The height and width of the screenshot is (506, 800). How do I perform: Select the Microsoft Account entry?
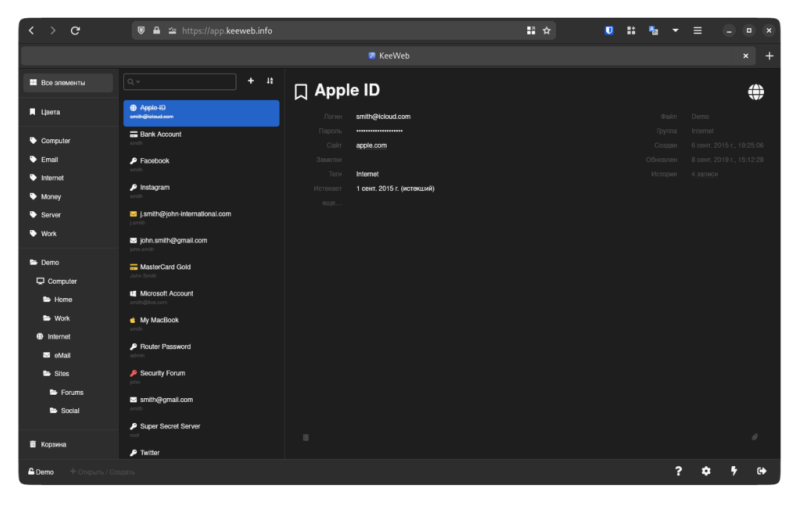[201, 298]
